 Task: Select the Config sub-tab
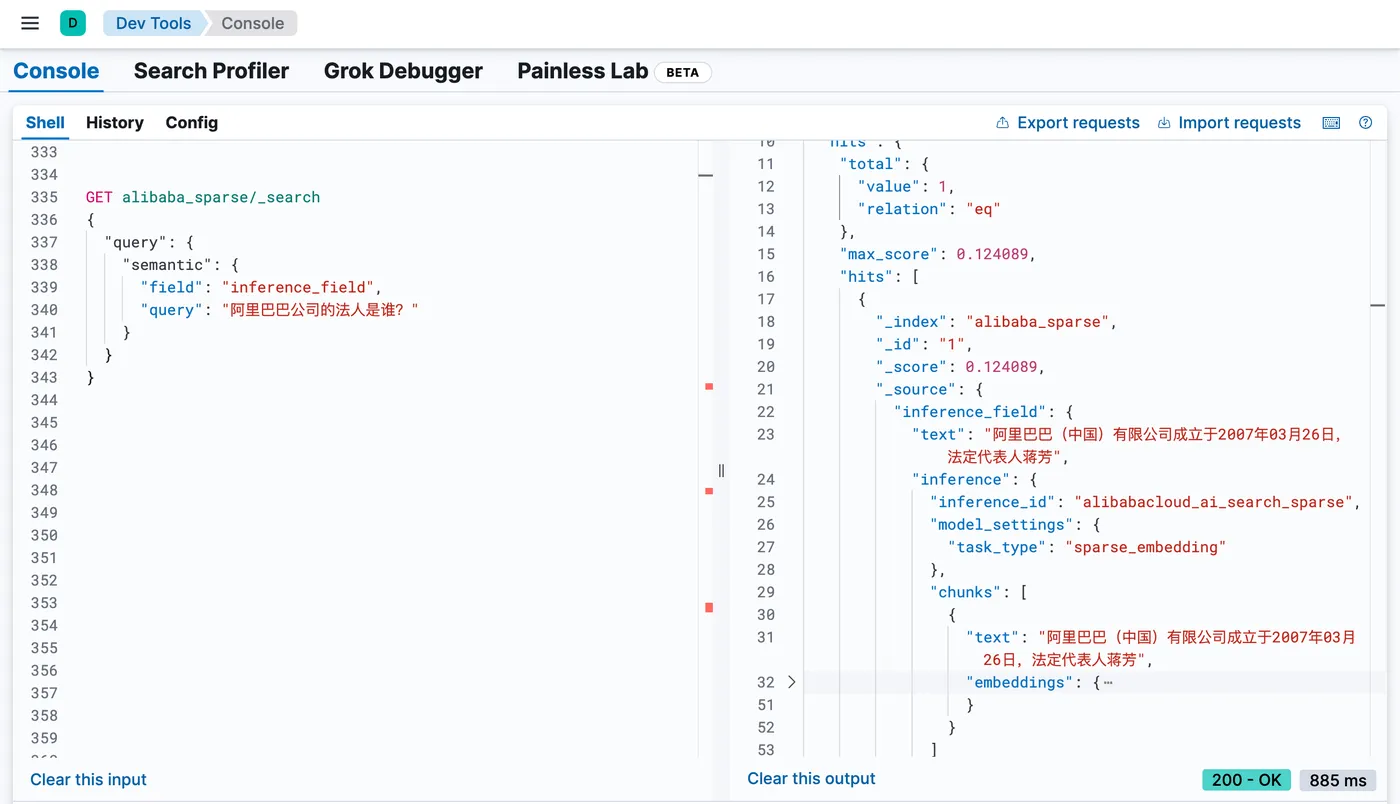[x=192, y=123]
